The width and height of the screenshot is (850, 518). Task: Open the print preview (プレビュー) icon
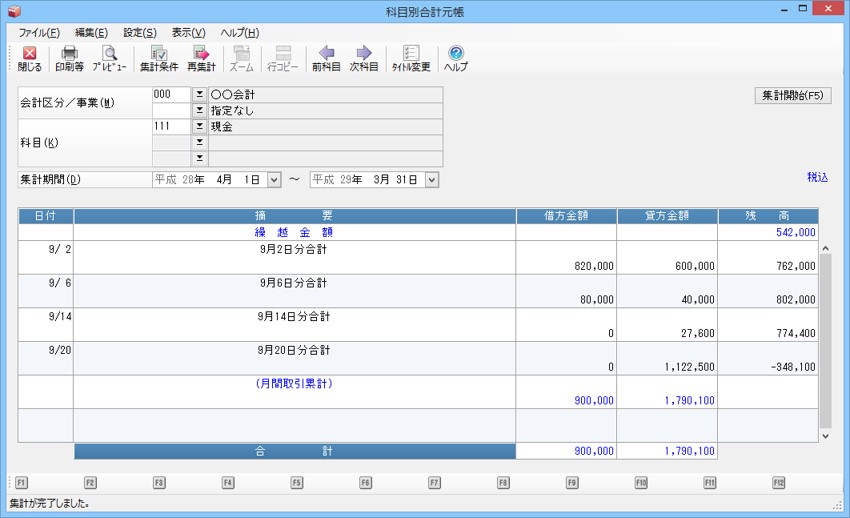coord(110,58)
